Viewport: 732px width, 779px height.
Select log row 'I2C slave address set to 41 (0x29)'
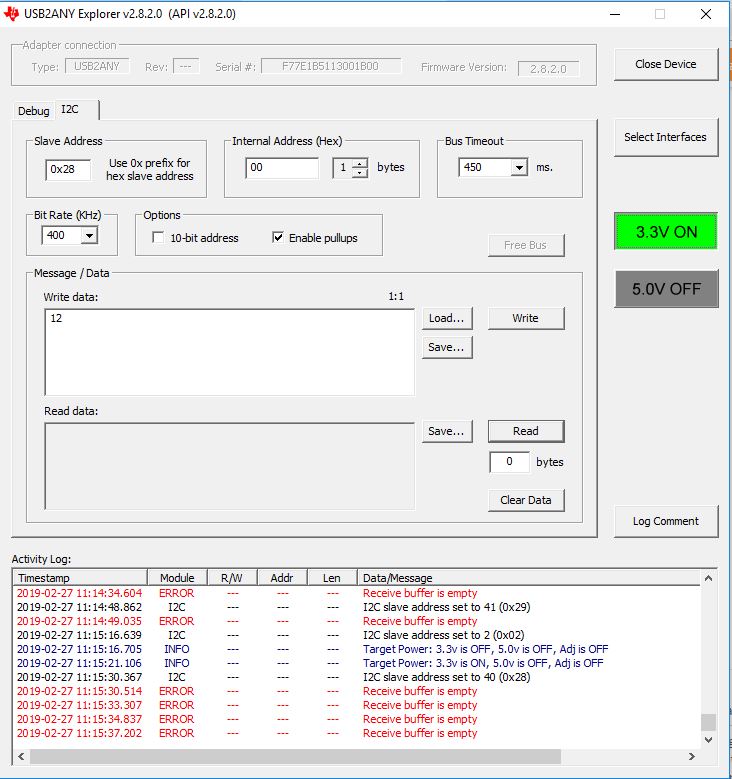(x=357, y=607)
